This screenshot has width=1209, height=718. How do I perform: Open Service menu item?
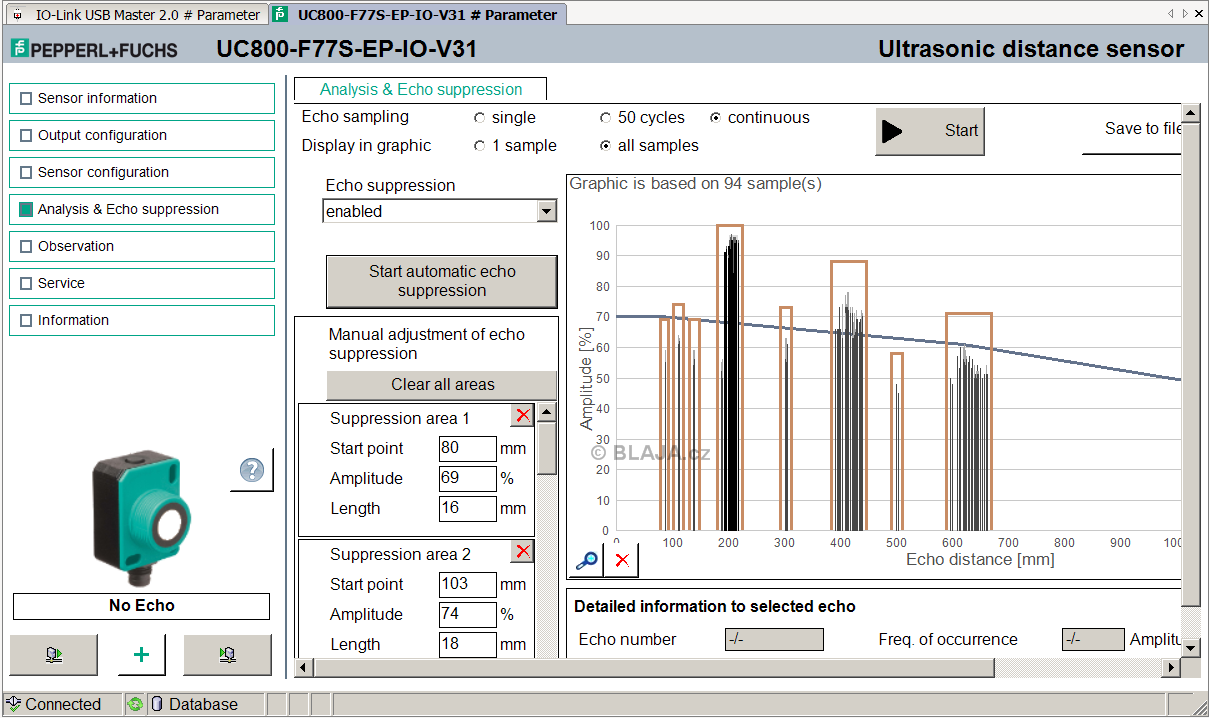pyautogui.click(x=142, y=283)
